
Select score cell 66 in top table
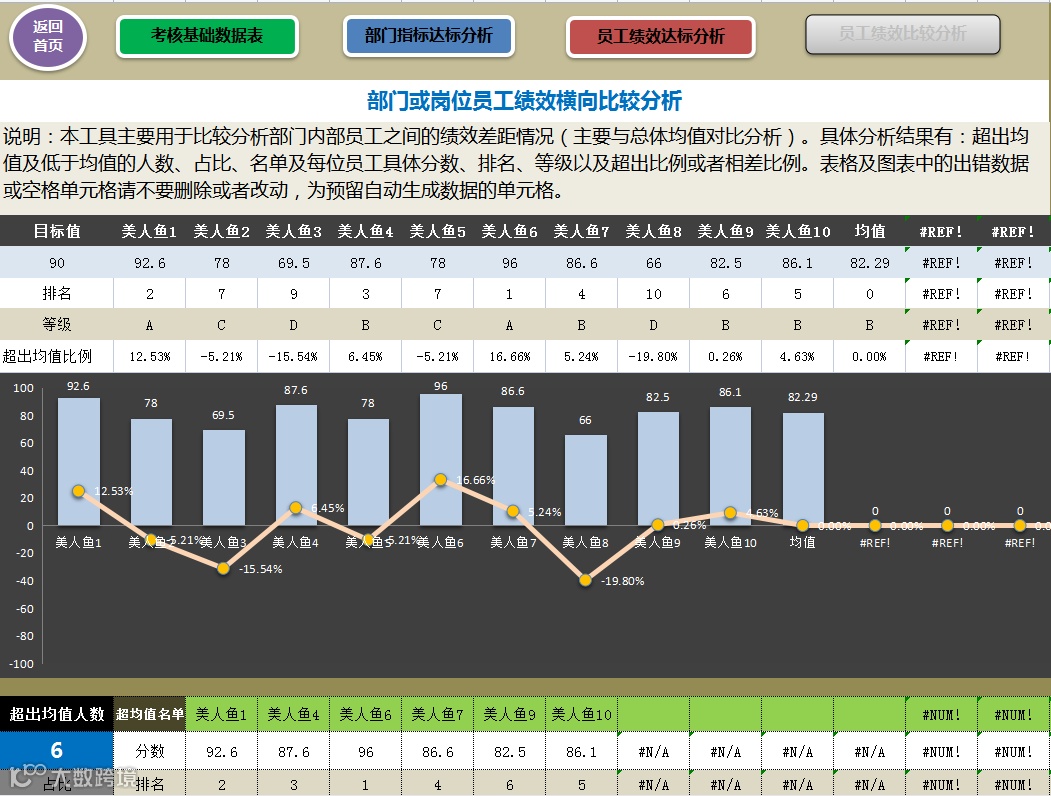tap(654, 263)
